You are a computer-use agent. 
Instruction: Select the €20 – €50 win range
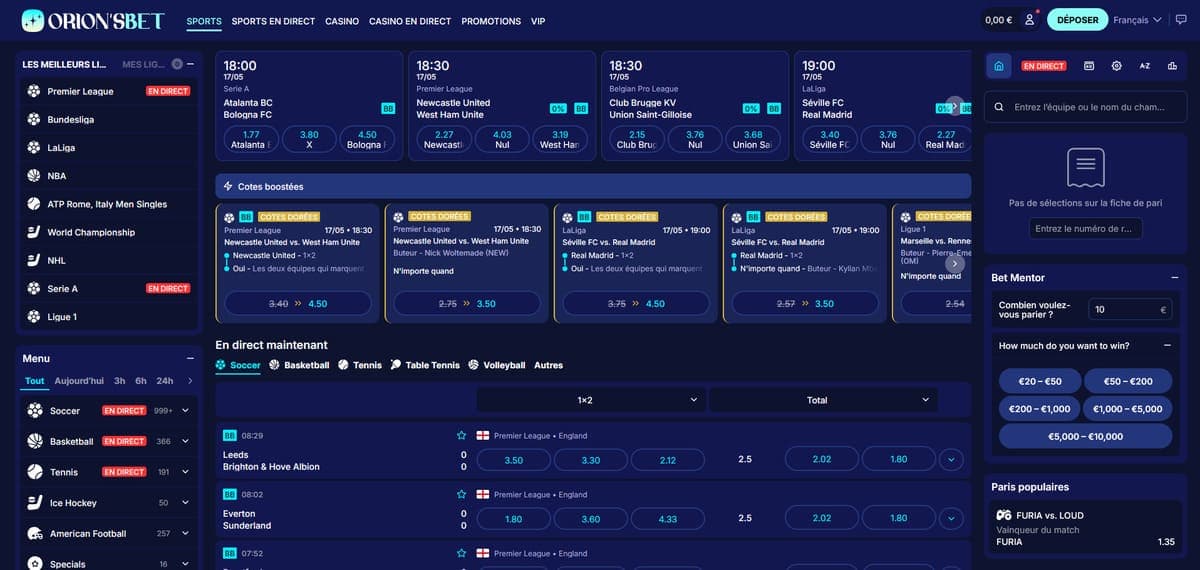click(1040, 381)
